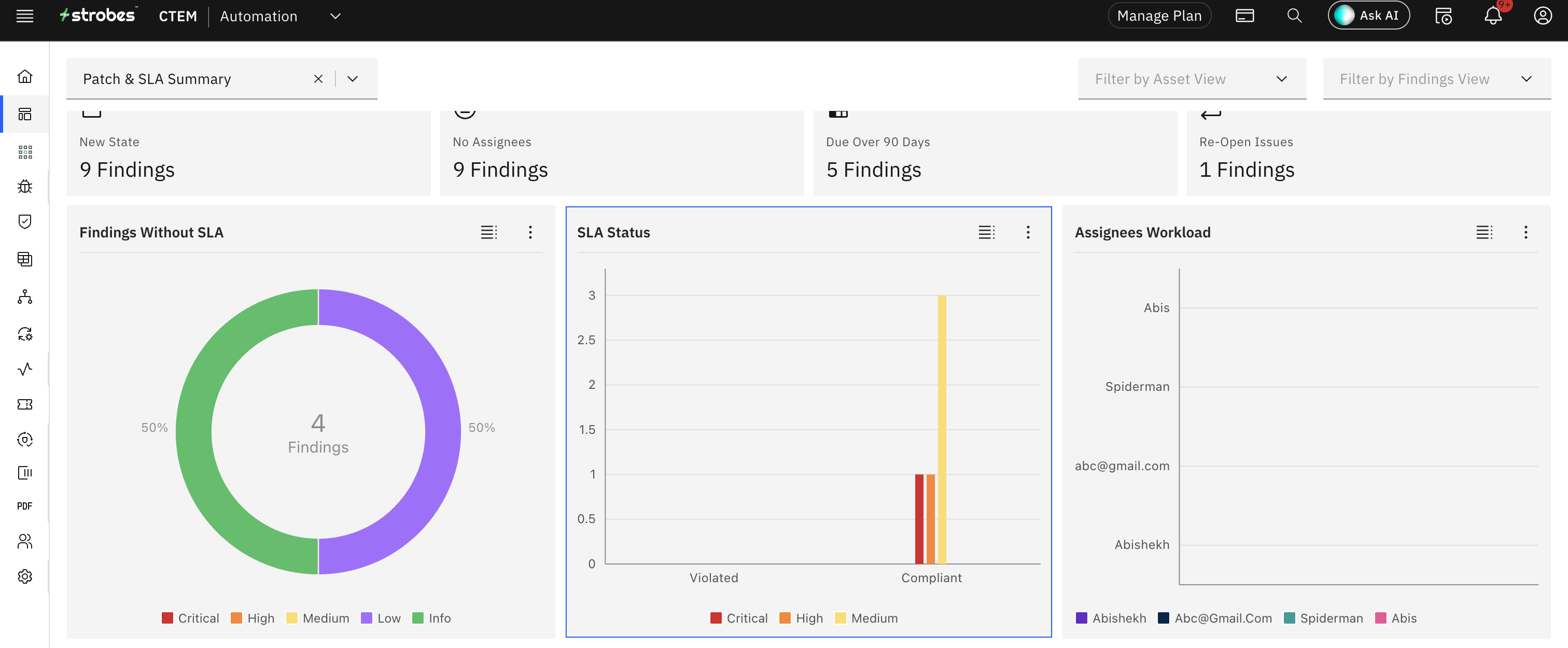
Task: Click the search magnifier icon
Action: pyautogui.click(x=1294, y=16)
